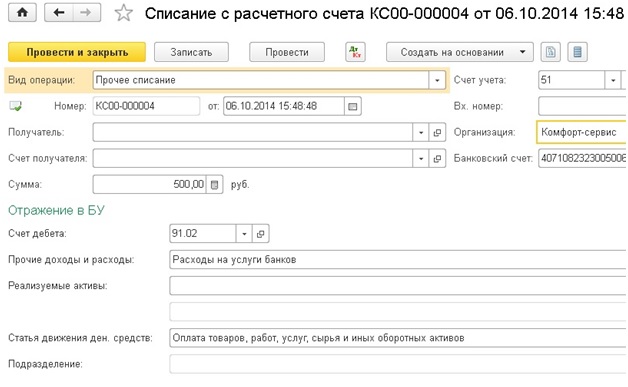Viewport: 628px width, 387px height.
Task: Click document posted status icon near Номер
Action: pyautogui.click(x=15, y=106)
